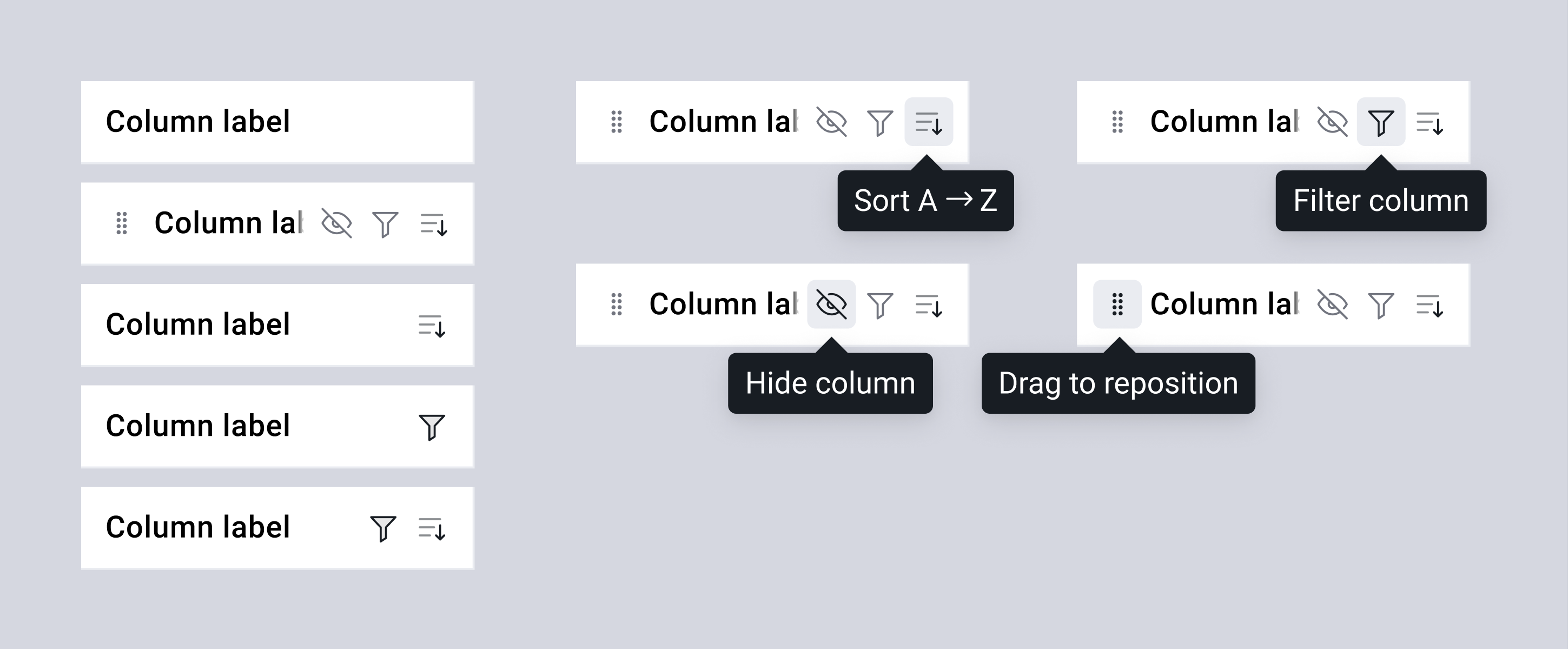Click the sort icon in the second left header

pyautogui.click(x=434, y=224)
